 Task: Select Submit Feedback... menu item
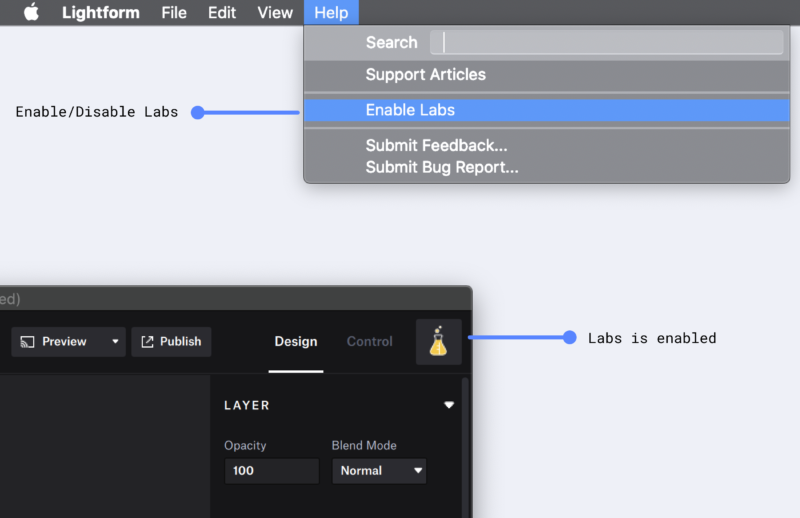[x=436, y=146]
